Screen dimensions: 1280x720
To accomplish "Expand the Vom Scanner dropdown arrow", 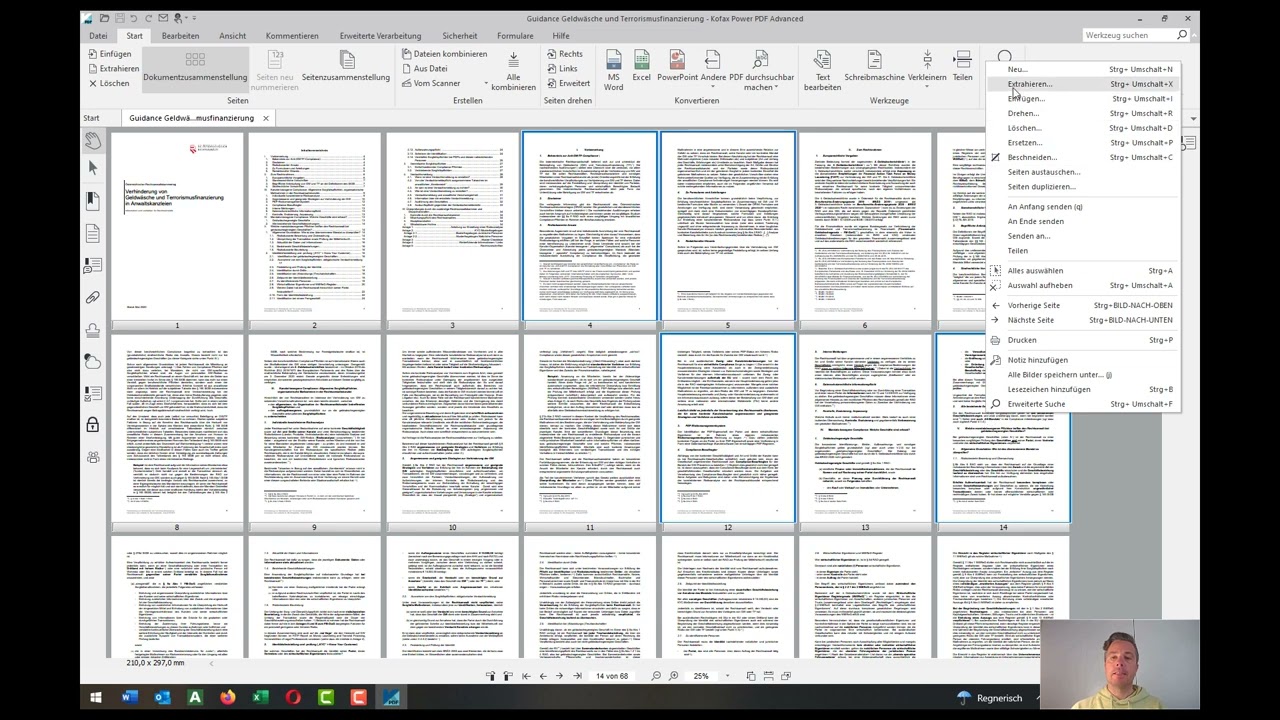I will [486, 83].
